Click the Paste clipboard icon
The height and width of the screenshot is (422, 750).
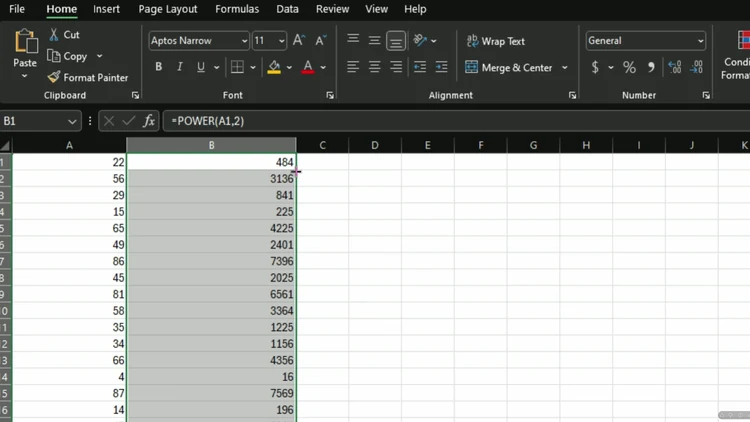[25, 42]
